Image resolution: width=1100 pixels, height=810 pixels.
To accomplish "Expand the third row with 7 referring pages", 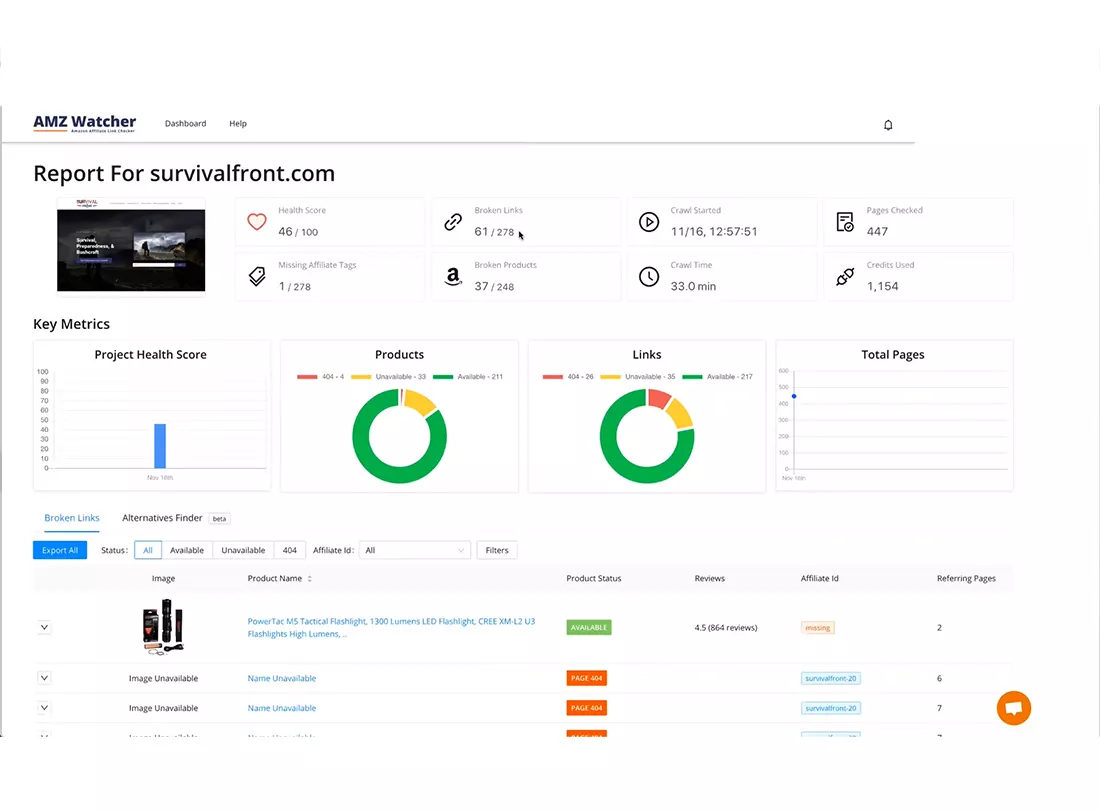I will point(44,708).
